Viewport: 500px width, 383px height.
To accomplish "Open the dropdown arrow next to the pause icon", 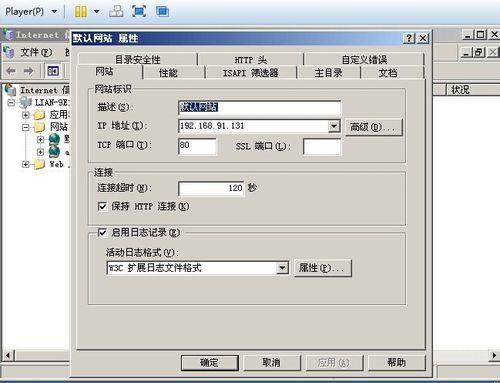I will [x=96, y=12].
